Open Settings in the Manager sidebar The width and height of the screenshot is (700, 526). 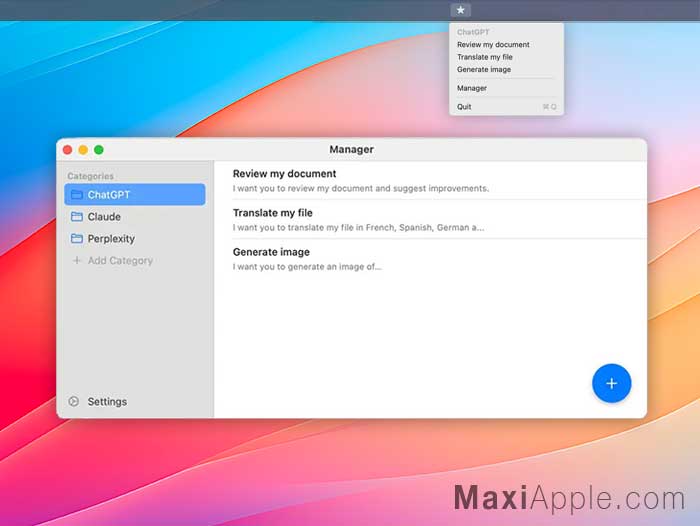tap(107, 401)
